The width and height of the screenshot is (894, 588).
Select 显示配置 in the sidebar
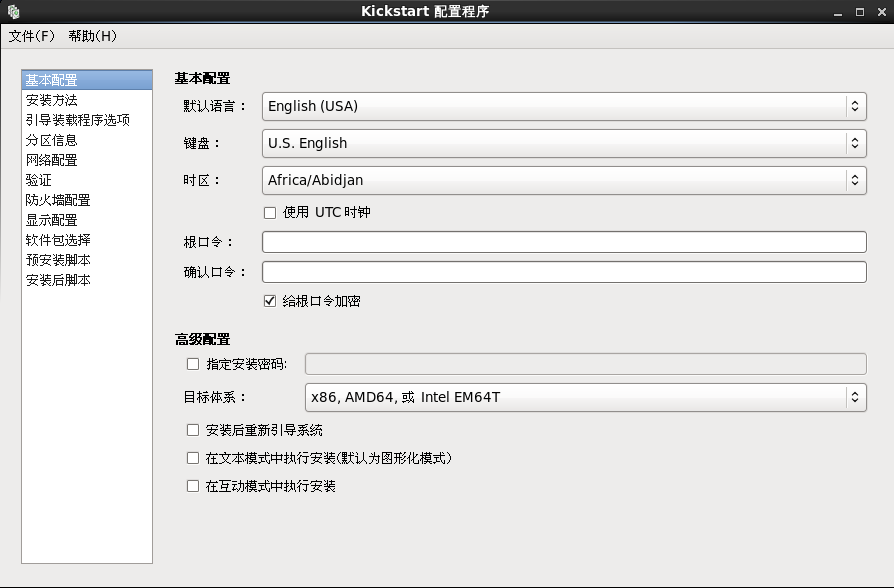87,220
